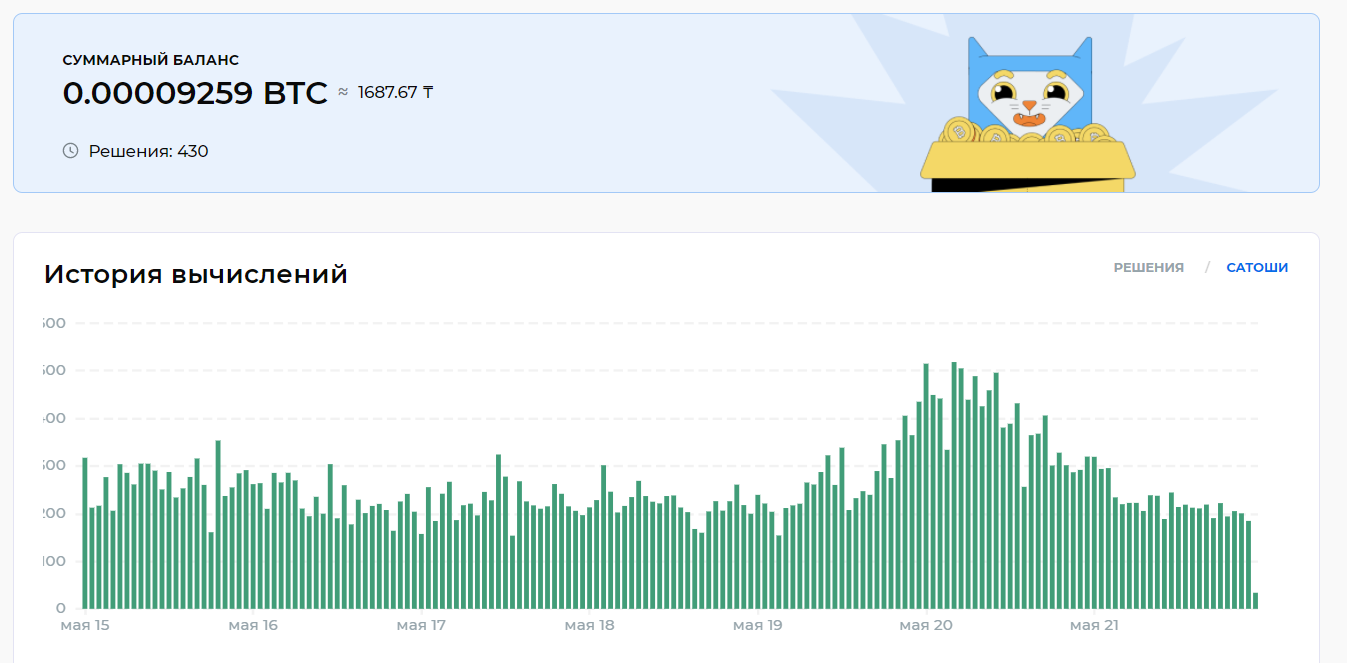The width and height of the screenshot is (1347, 663).
Task: Select the мая 15 date label
Action: 85,626
